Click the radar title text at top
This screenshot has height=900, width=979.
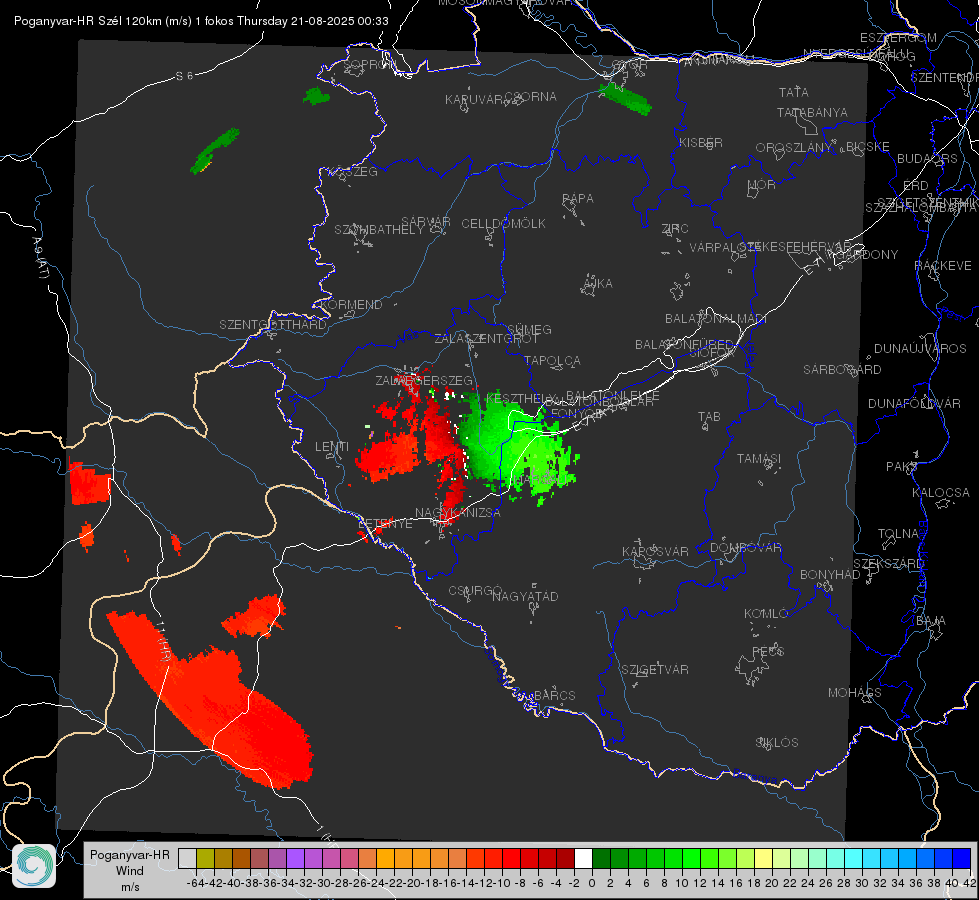[x=201, y=21]
